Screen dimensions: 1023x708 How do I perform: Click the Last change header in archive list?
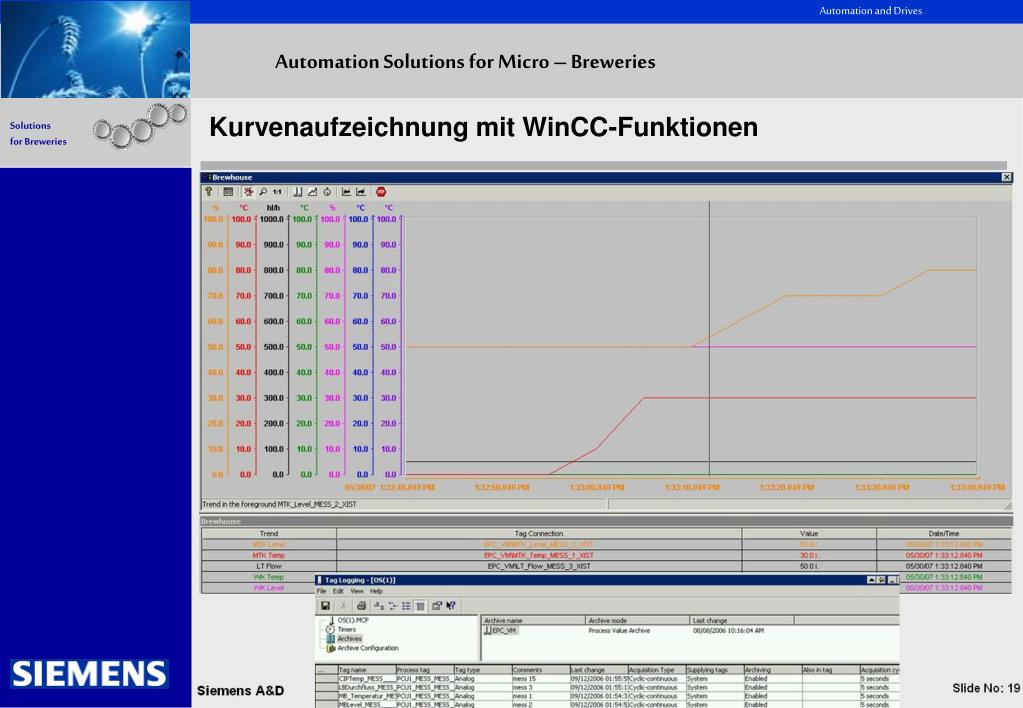tap(742, 621)
